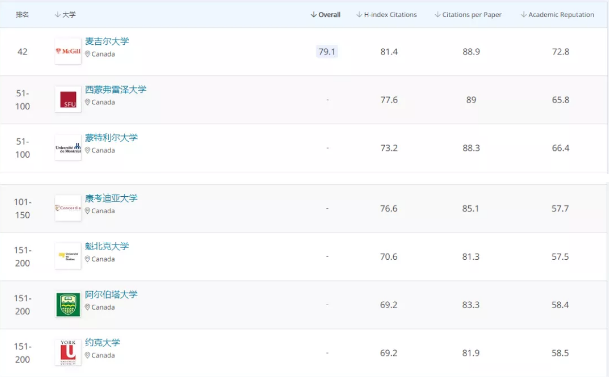Open 阿尔伯塔大学 university link

tap(111, 294)
